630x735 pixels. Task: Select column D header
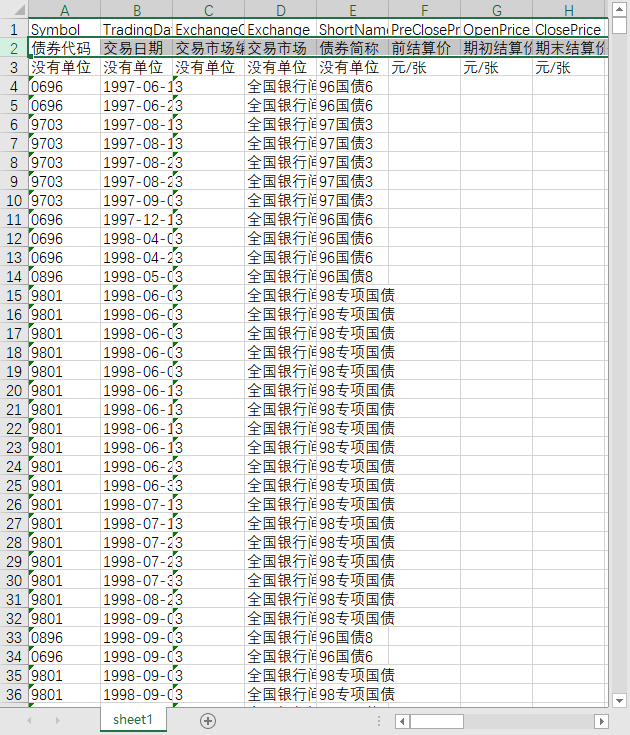(x=280, y=10)
